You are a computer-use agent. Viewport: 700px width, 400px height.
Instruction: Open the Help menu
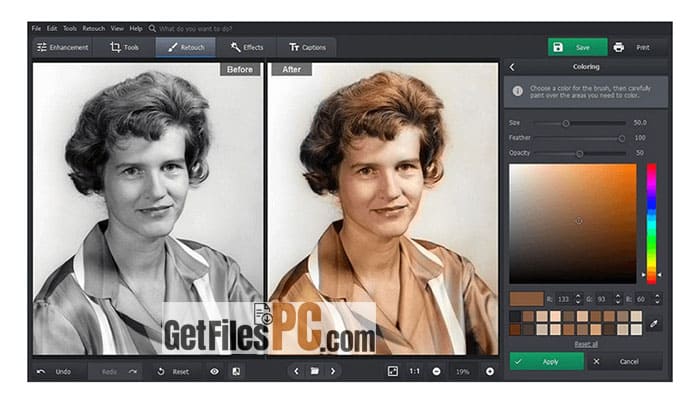coord(136,29)
